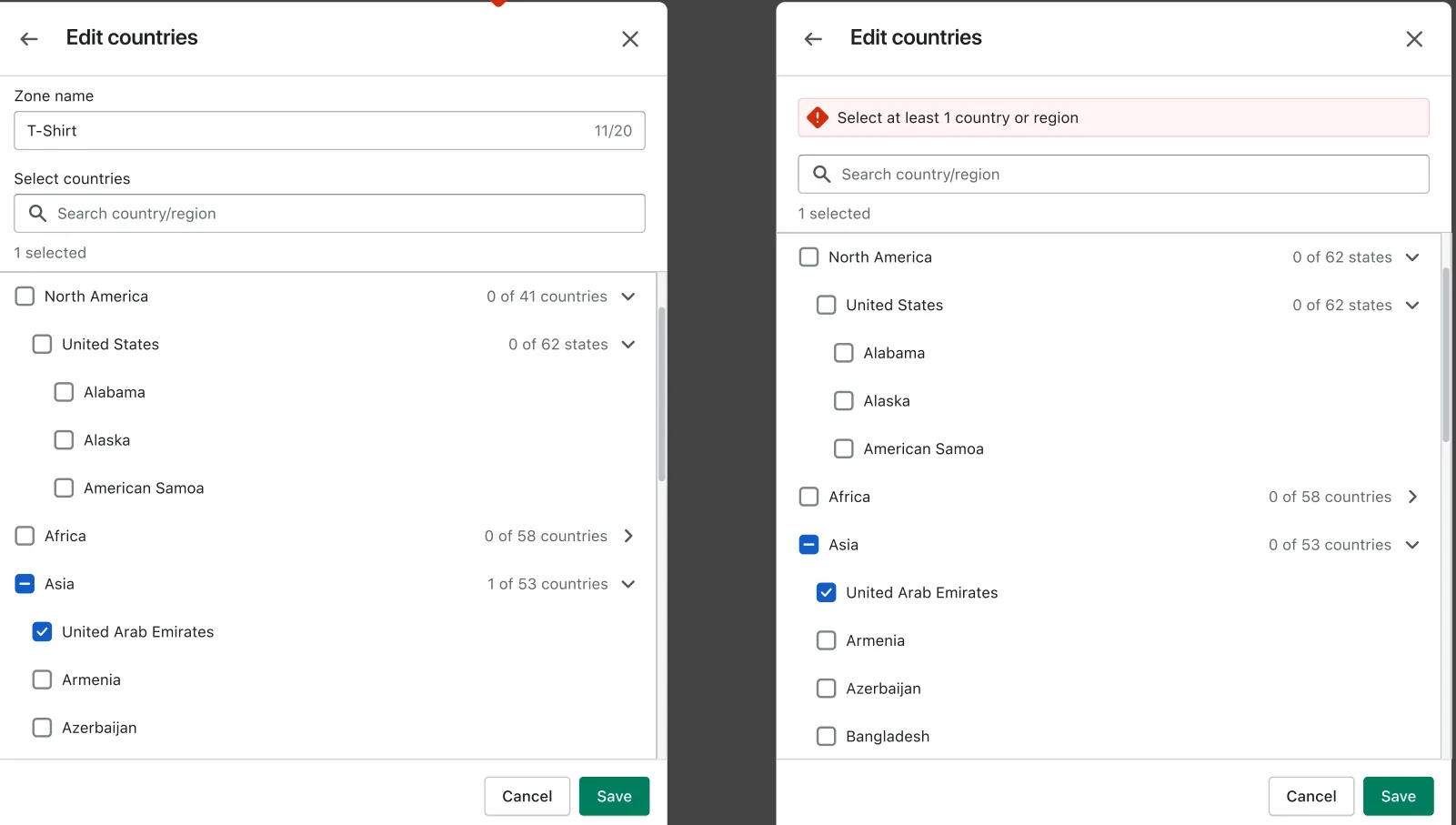Check Azerbaijan in left panel
Screen dimensions: 1456x825
42,728
